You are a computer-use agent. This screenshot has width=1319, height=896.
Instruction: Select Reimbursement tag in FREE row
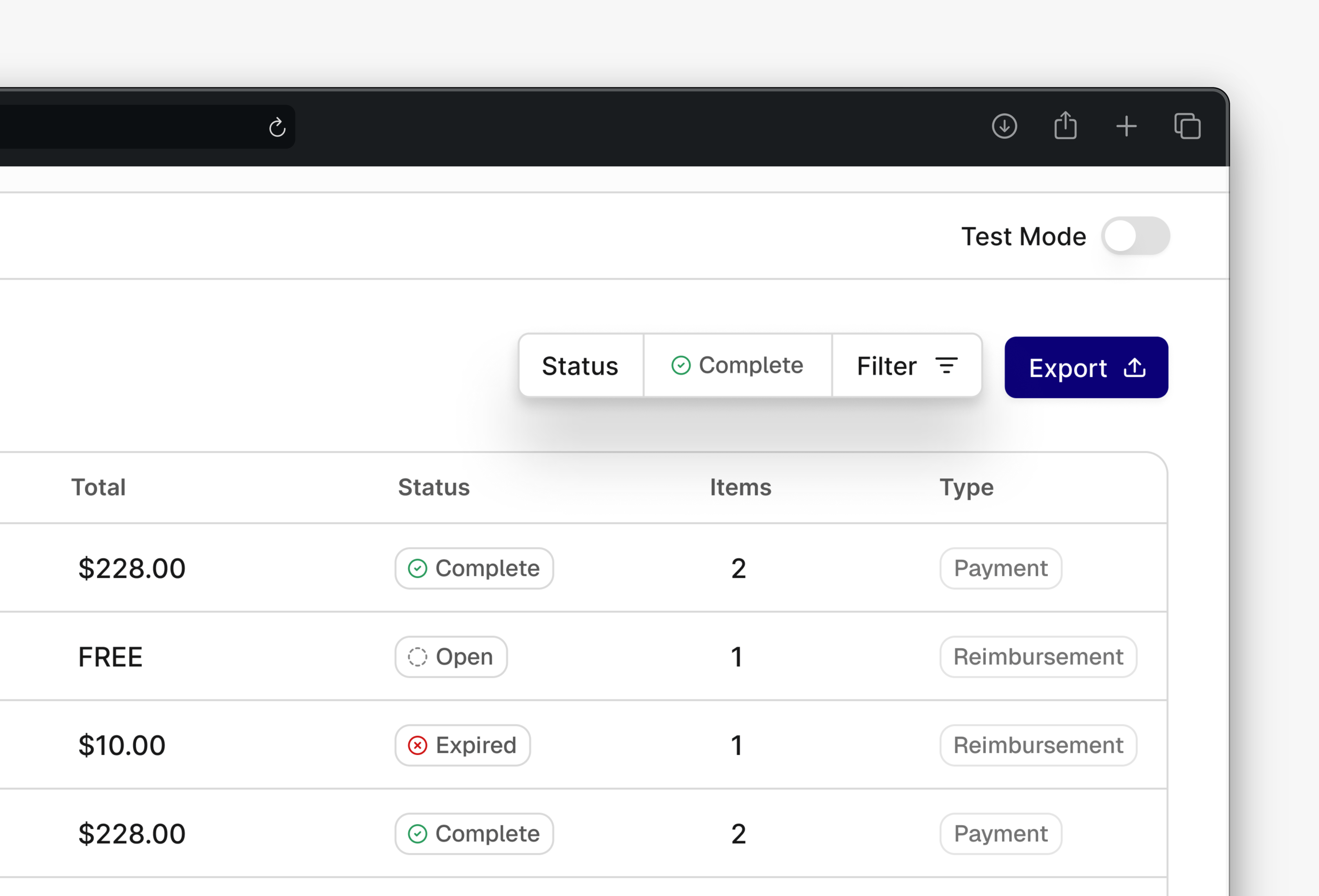click(x=1038, y=656)
